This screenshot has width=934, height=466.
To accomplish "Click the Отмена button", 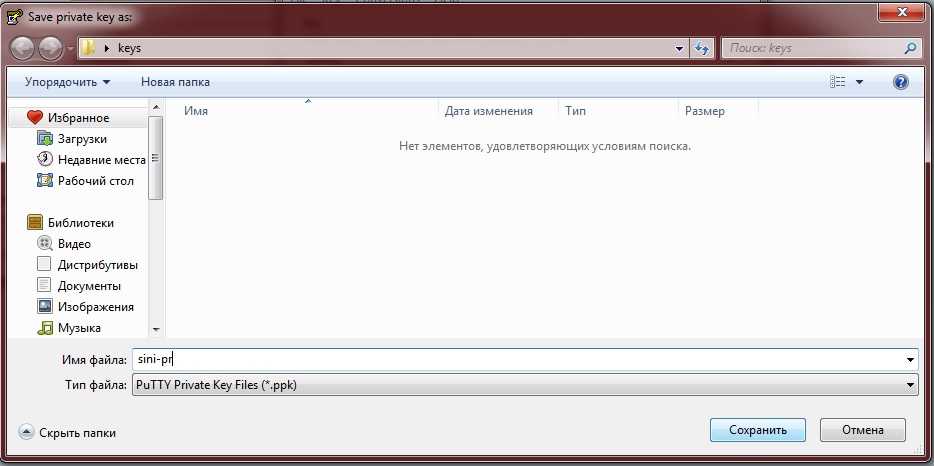I will [862, 430].
